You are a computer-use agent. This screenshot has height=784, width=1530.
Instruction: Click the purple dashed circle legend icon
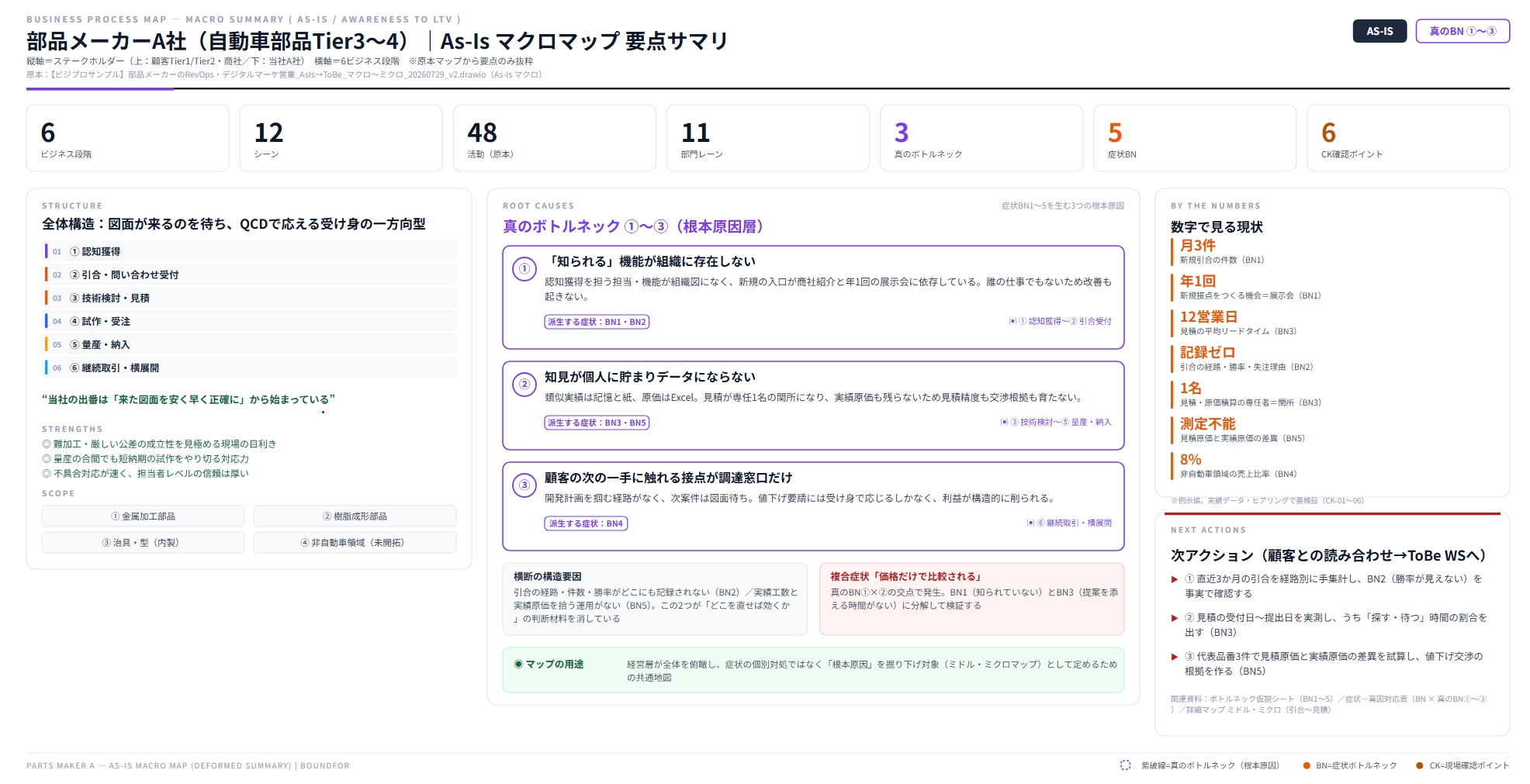1125,765
